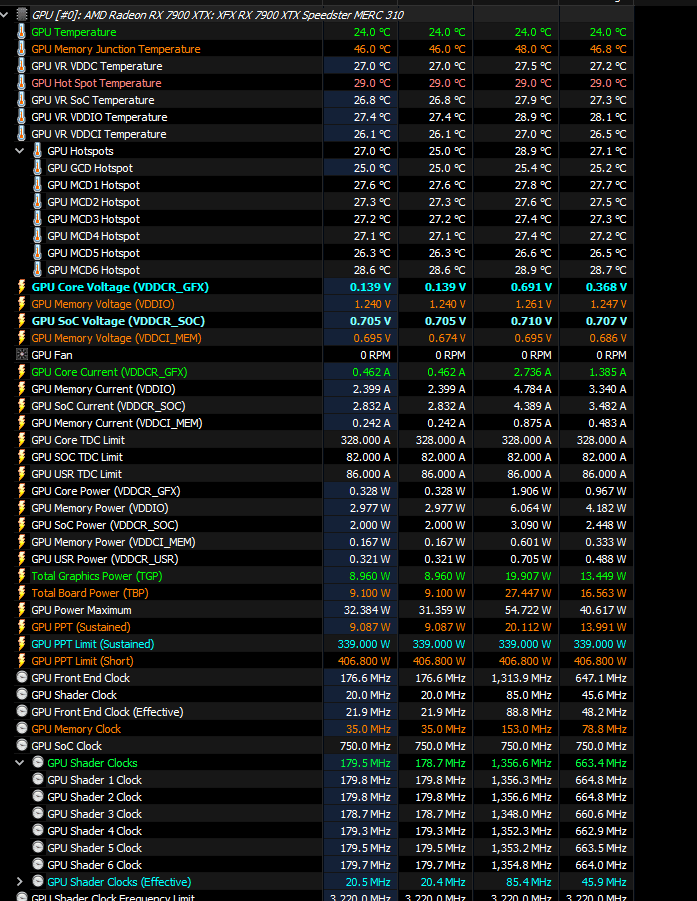Click clock icon beside GPU Memory Clock
The height and width of the screenshot is (901, 697).
[22, 728]
